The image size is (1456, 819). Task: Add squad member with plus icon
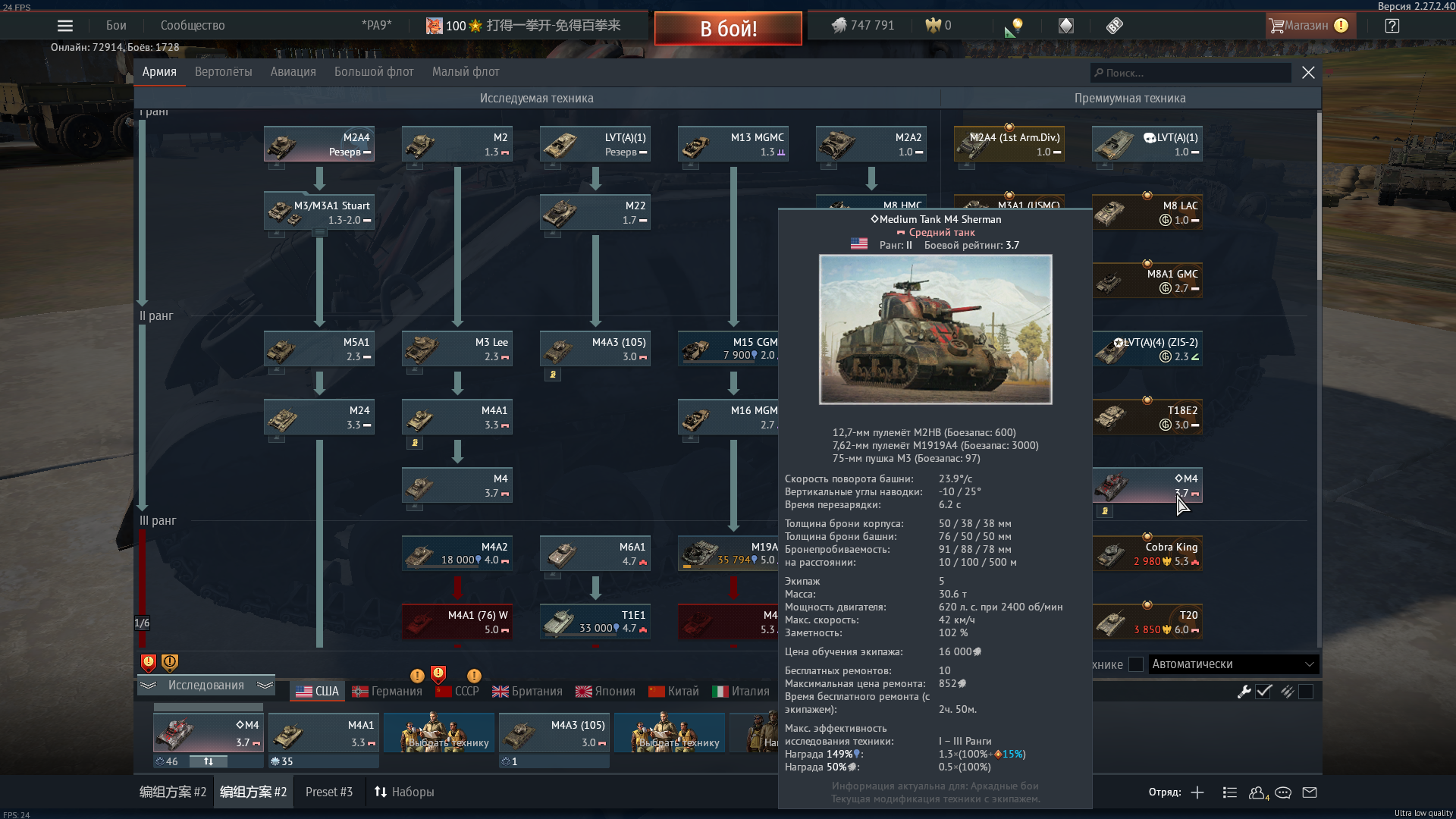click(x=1197, y=792)
